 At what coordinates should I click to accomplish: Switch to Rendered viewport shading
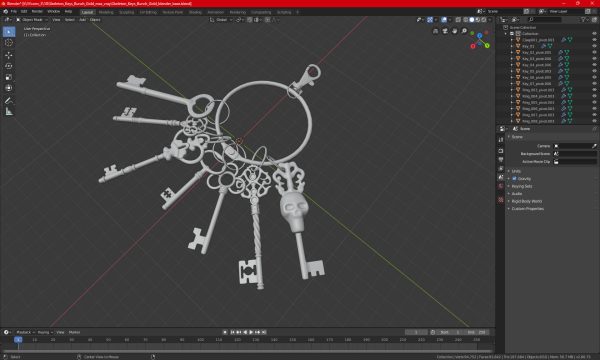pyautogui.click(x=484, y=20)
